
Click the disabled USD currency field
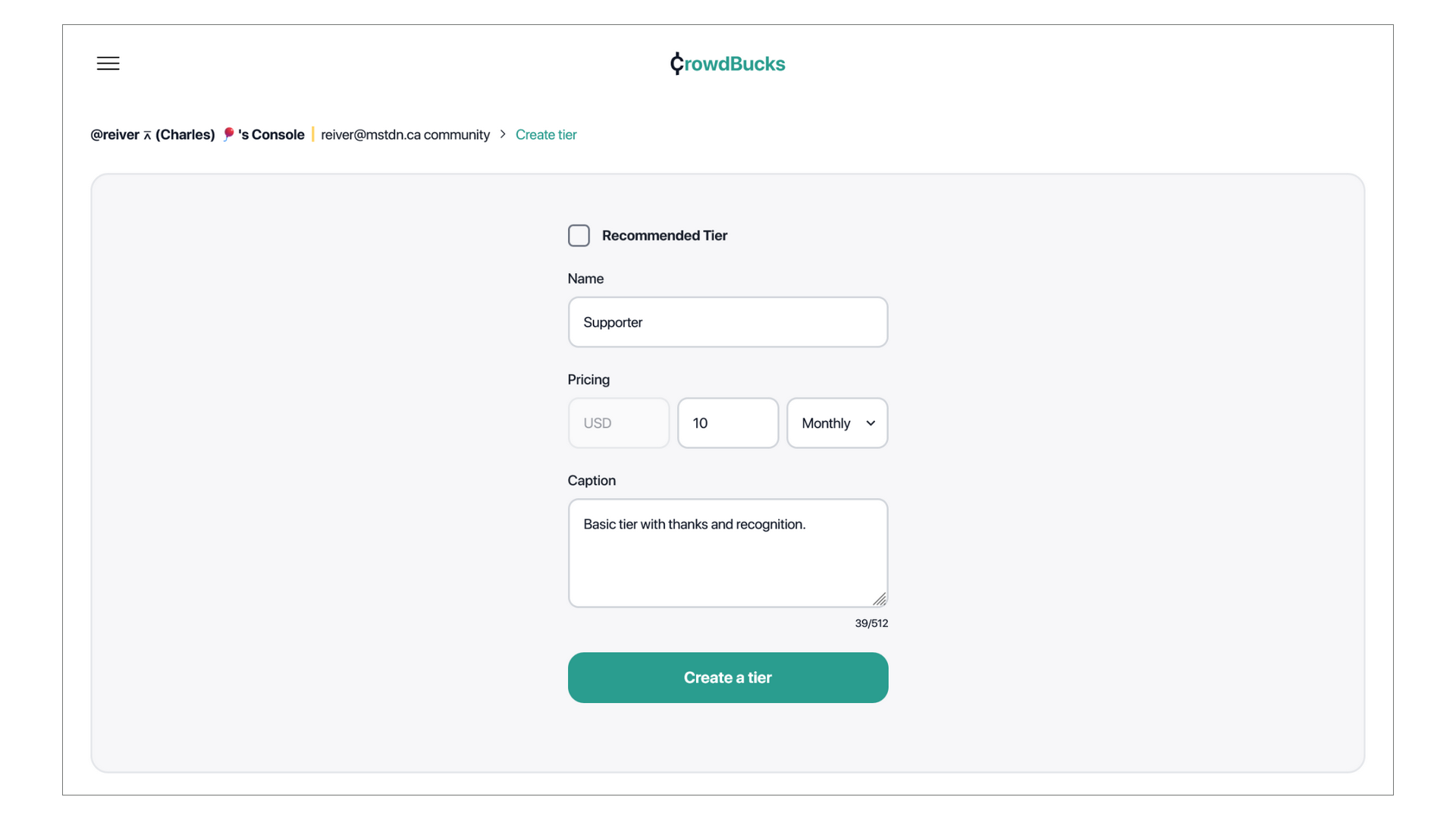click(x=618, y=423)
